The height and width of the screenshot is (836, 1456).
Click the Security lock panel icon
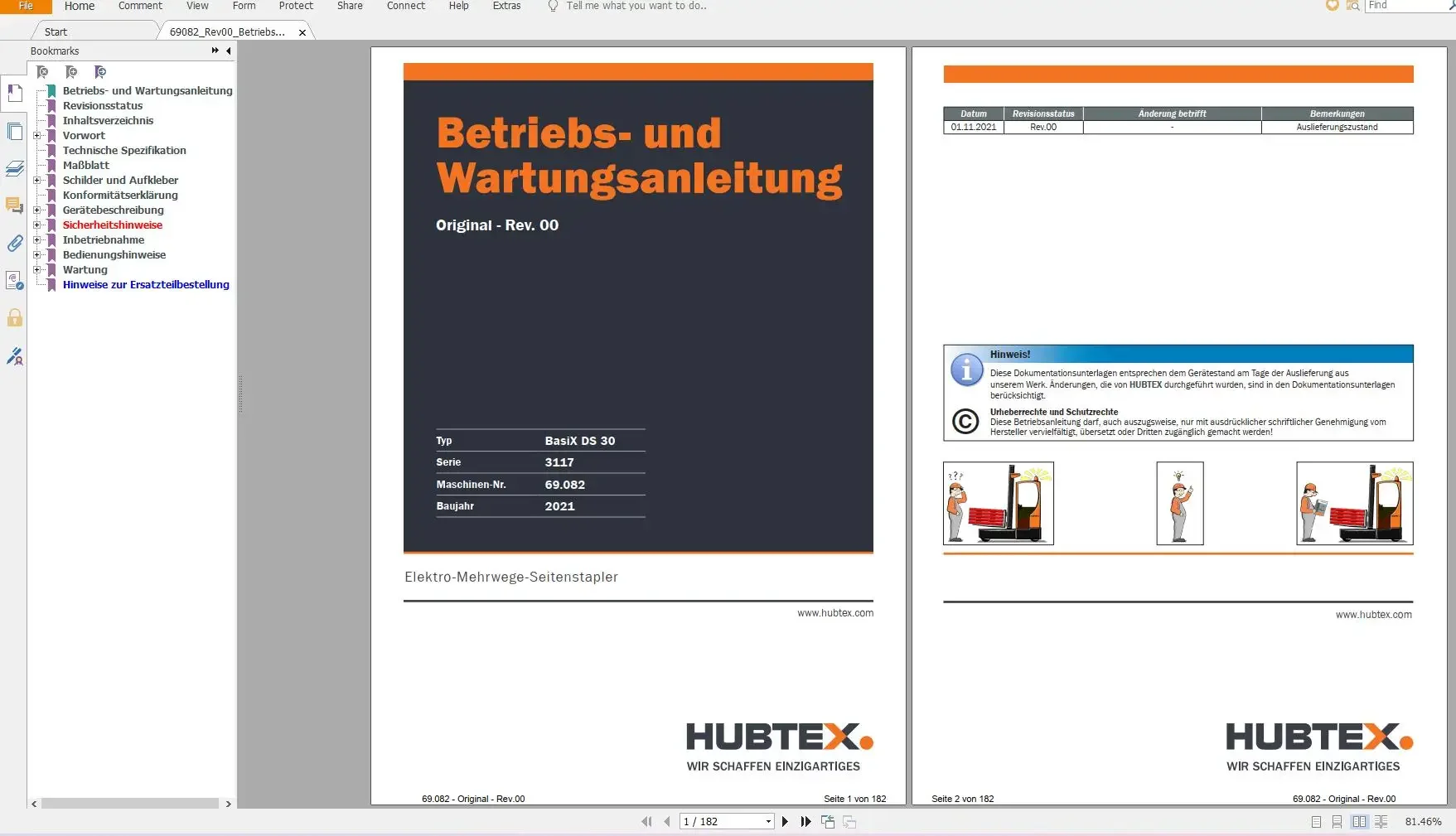14,318
